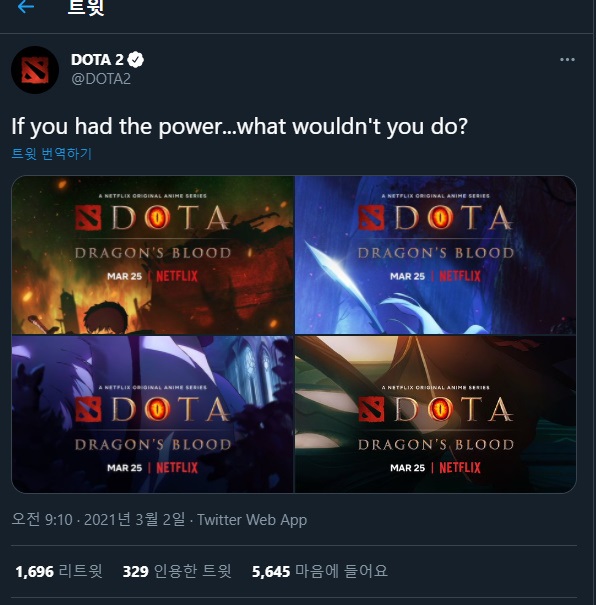Viewport: 596px width, 605px height.
Task: Click the 트윗 header title
Action: [86, 7]
